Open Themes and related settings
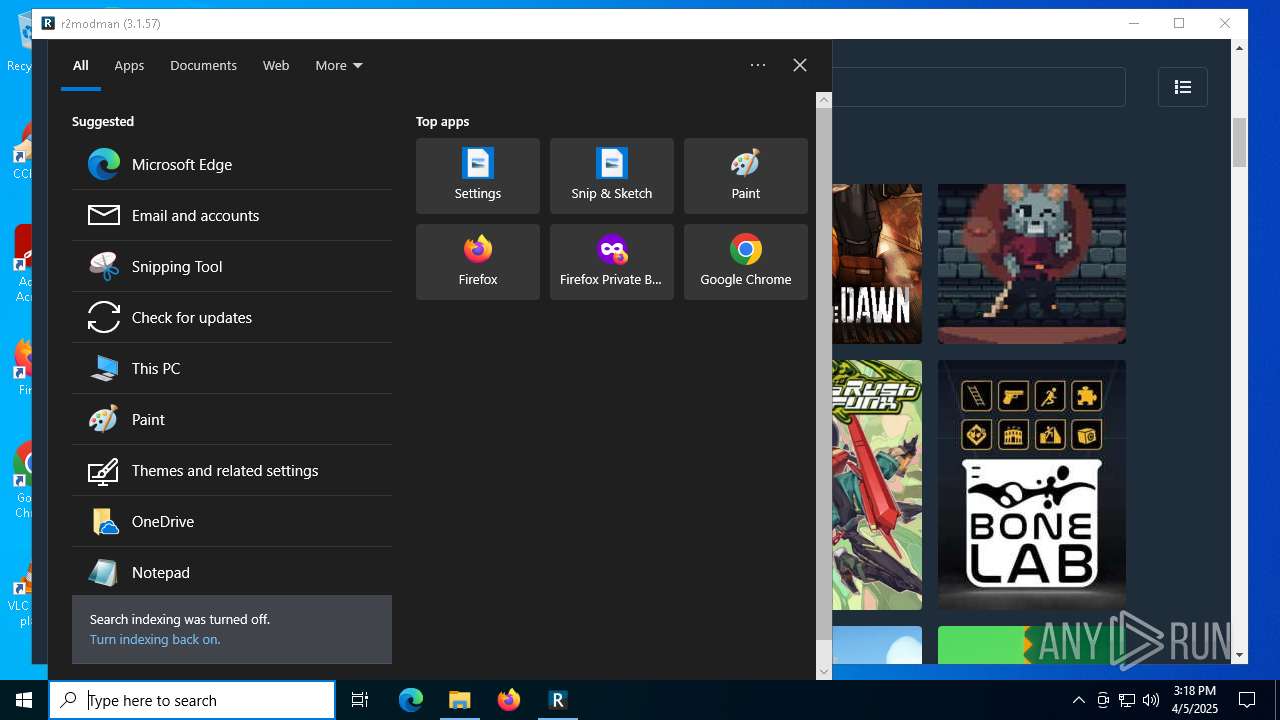Viewport: 1280px width, 720px height. point(232,470)
